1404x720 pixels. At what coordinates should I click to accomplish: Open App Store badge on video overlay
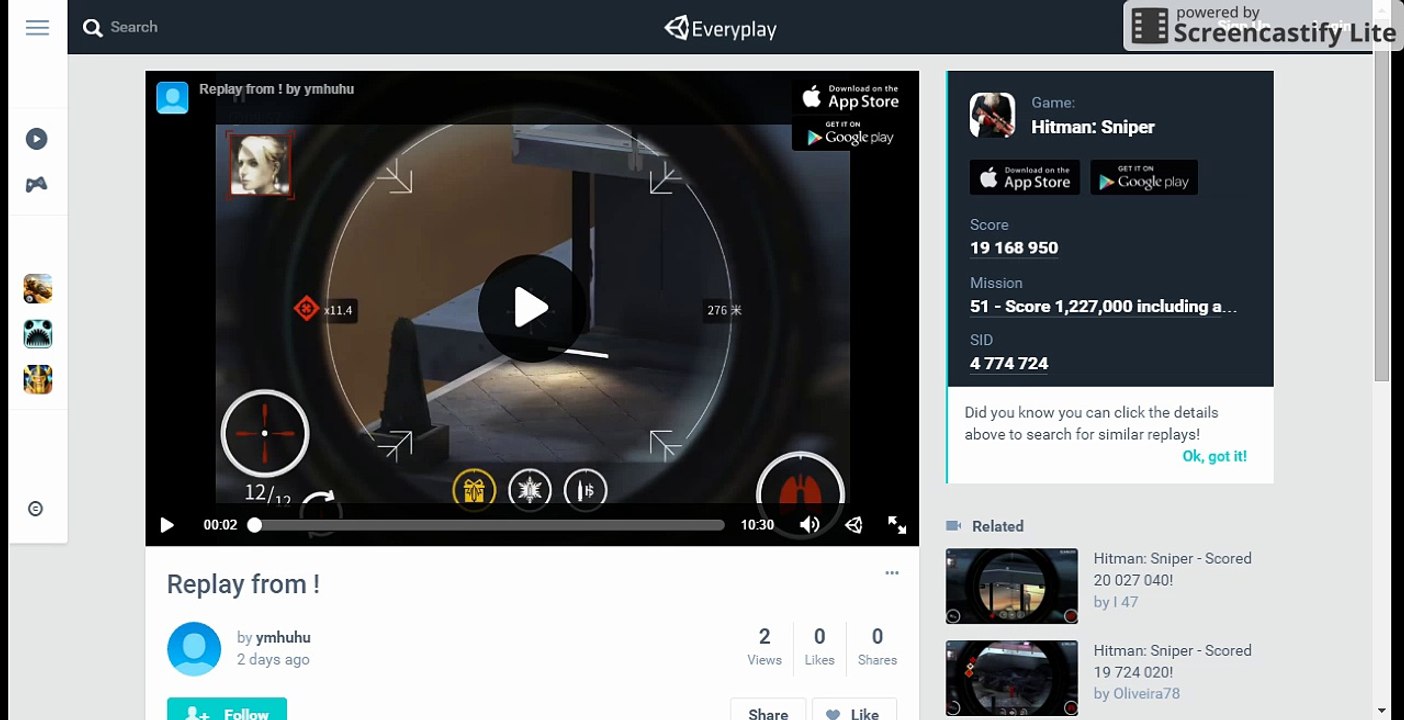[850, 97]
